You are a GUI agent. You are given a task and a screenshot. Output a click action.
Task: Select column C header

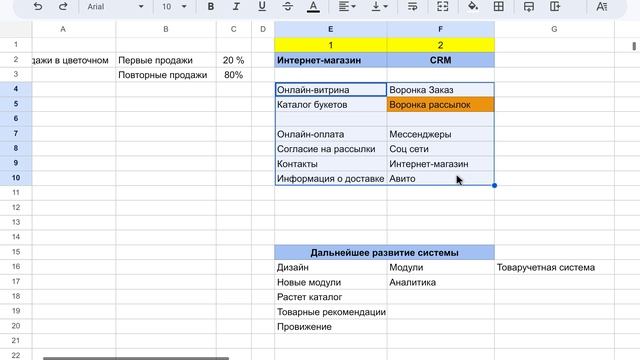tap(233, 29)
